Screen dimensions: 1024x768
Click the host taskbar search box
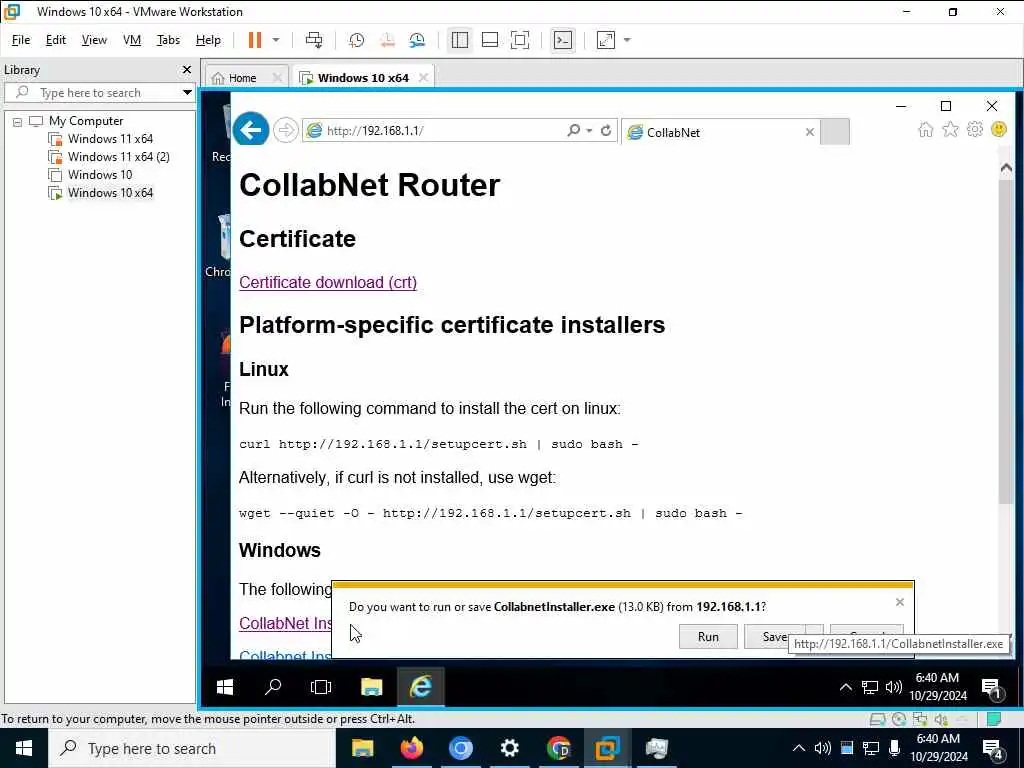(x=192, y=748)
